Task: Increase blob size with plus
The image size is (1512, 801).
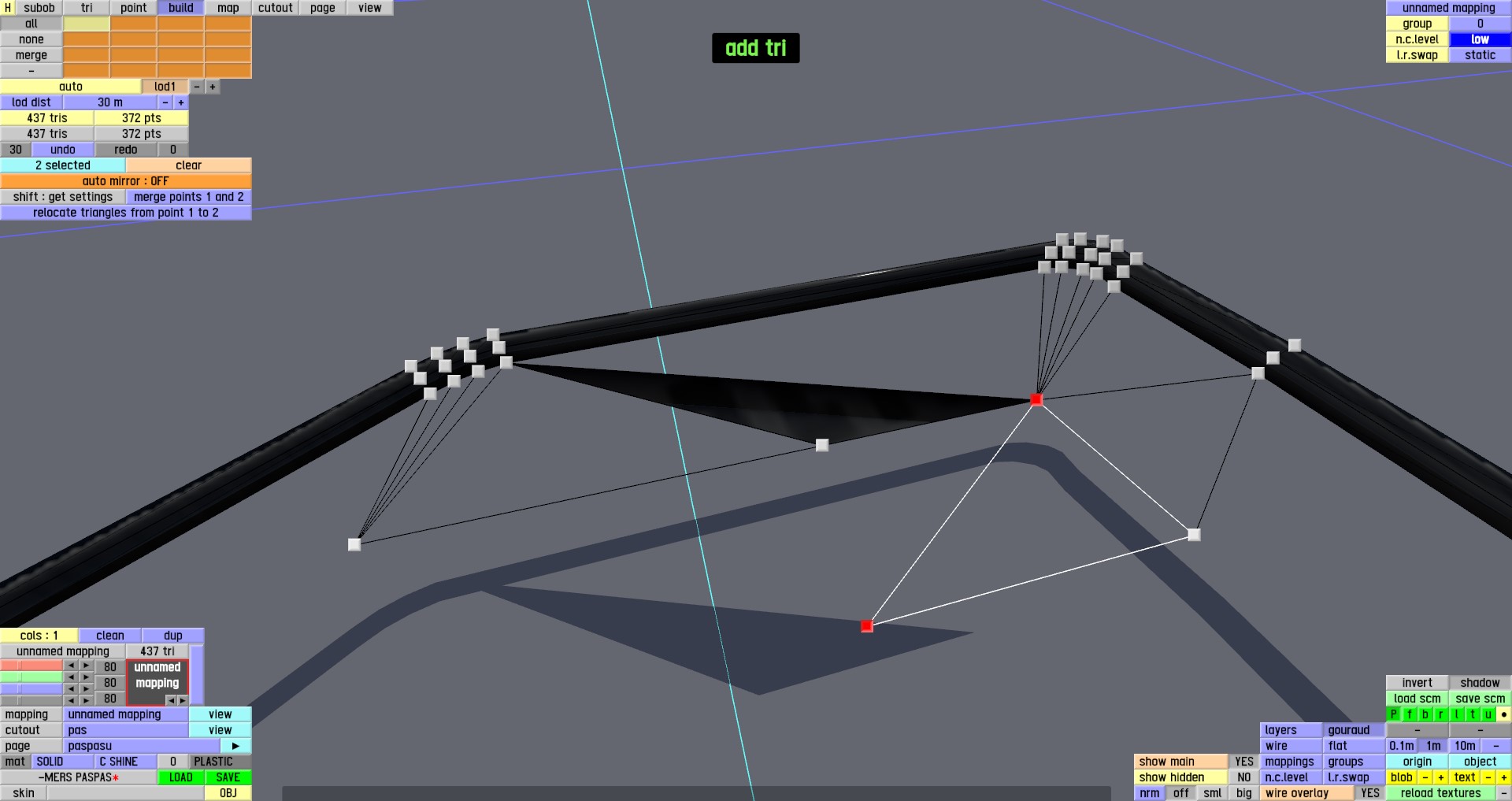Action: point(1440,777)
